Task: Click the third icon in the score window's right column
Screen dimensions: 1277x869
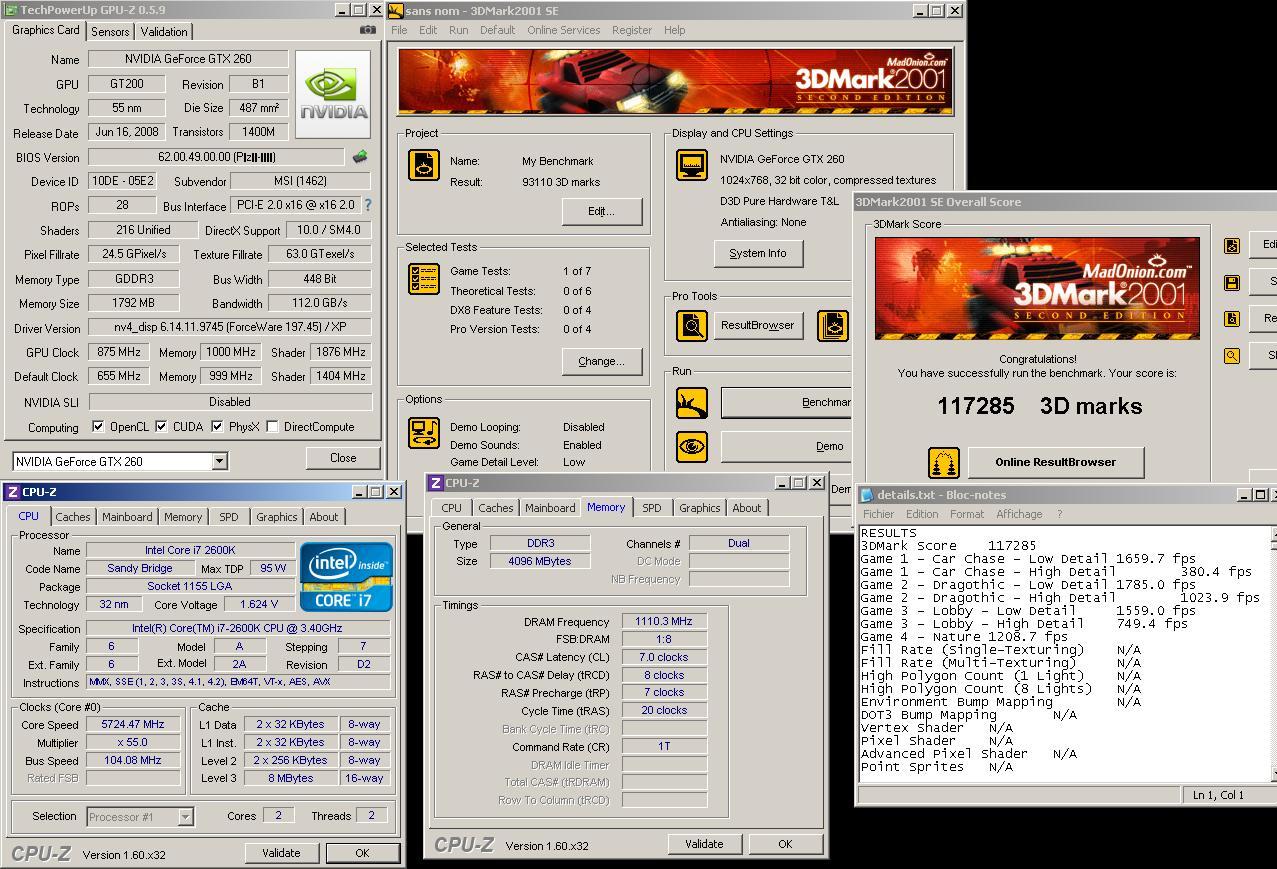Action: tap(1232, 319)
